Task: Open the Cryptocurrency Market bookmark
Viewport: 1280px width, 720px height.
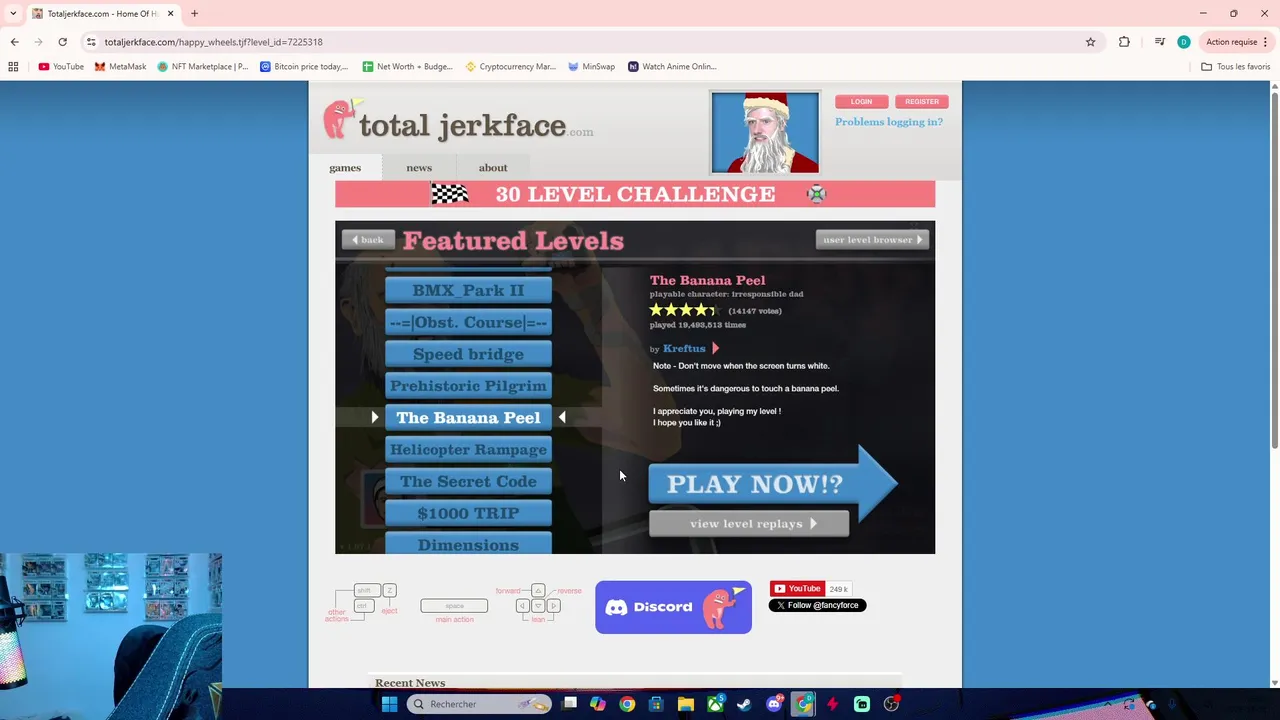Action: click(x=511, y=67)
